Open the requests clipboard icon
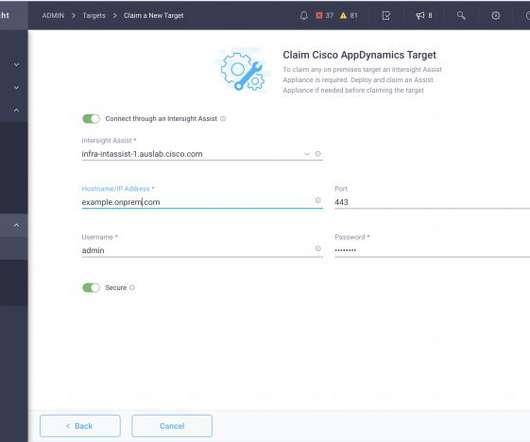The image size is (530, 442). click(x=386, y=16)
